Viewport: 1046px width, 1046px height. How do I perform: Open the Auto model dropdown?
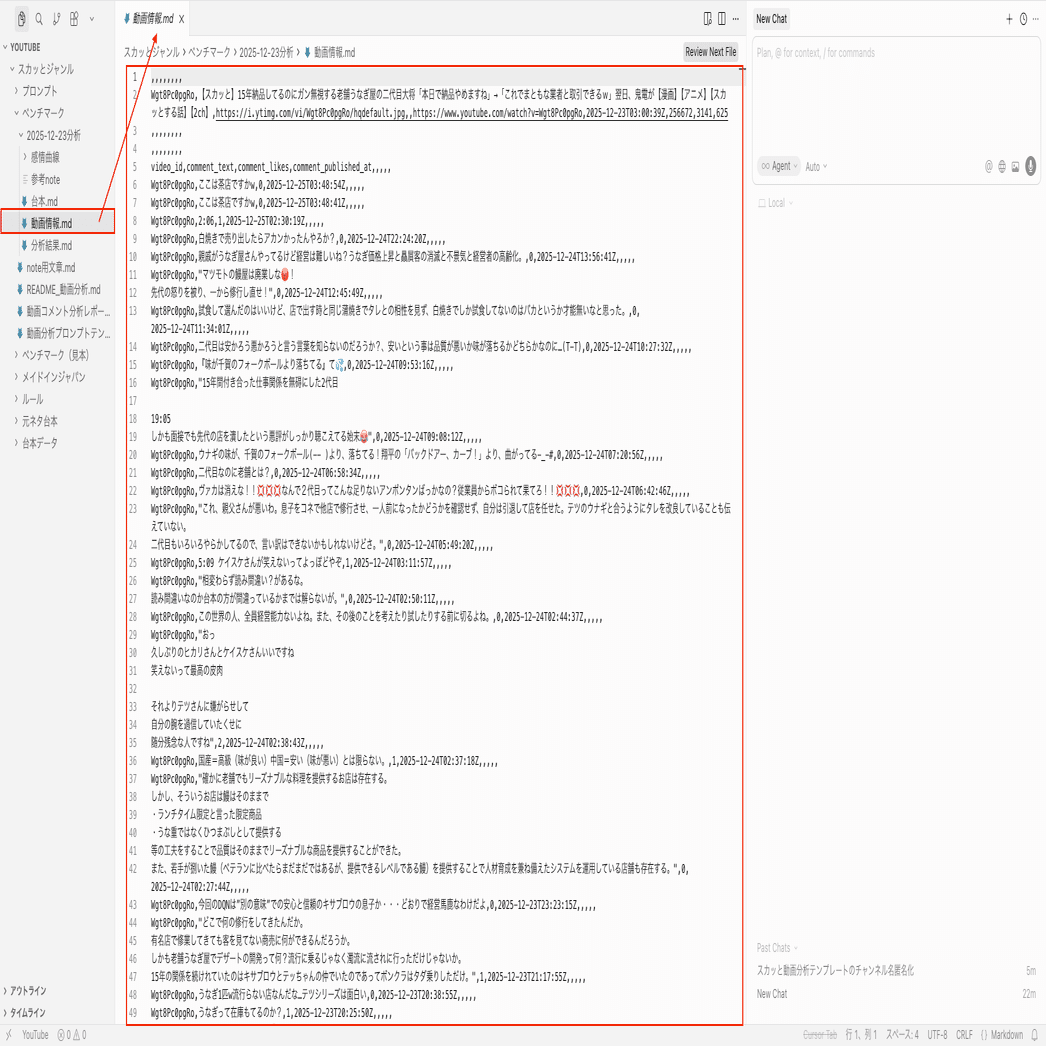(816, 167)
